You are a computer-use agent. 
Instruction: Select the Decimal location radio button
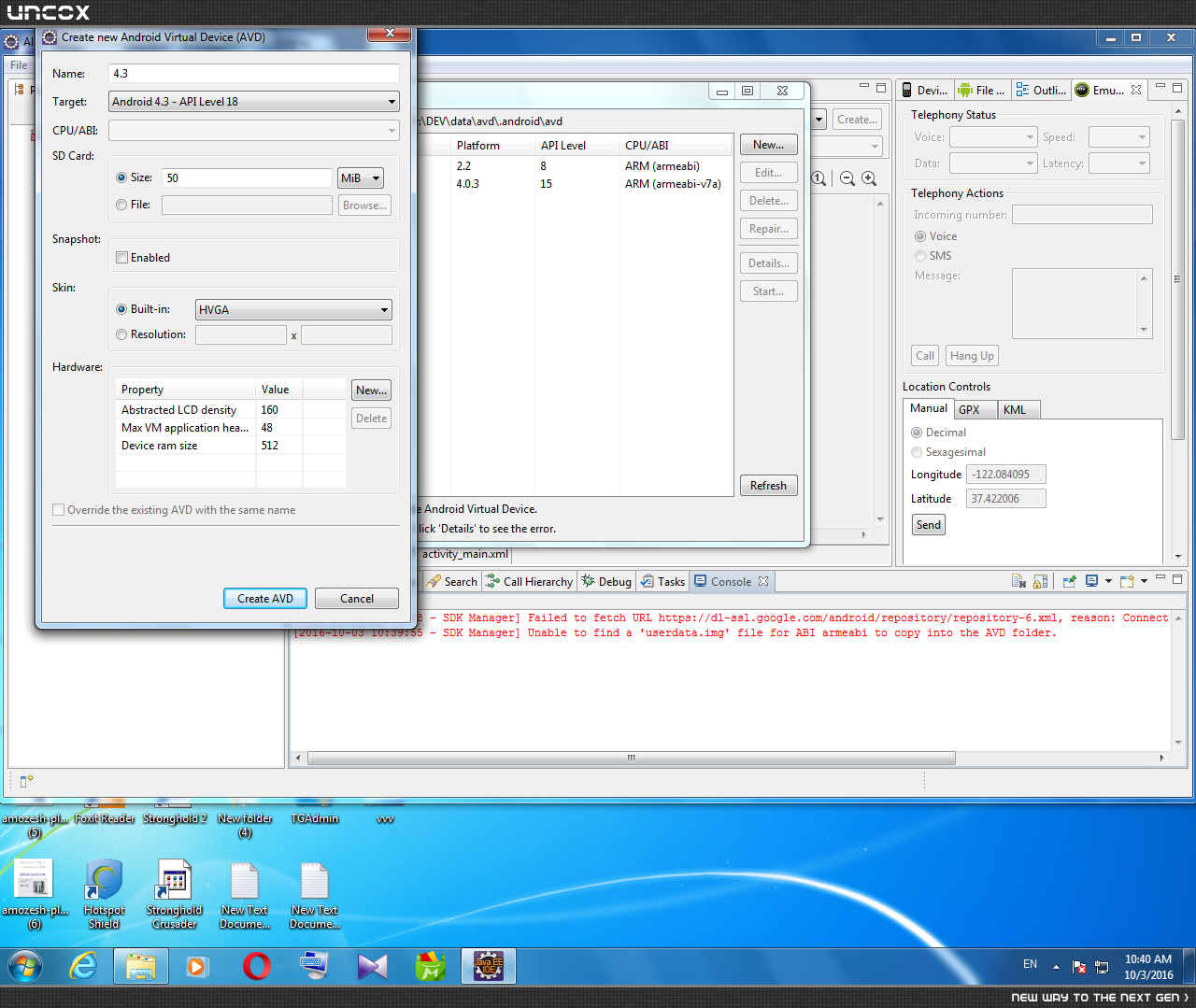coord(917,433)
